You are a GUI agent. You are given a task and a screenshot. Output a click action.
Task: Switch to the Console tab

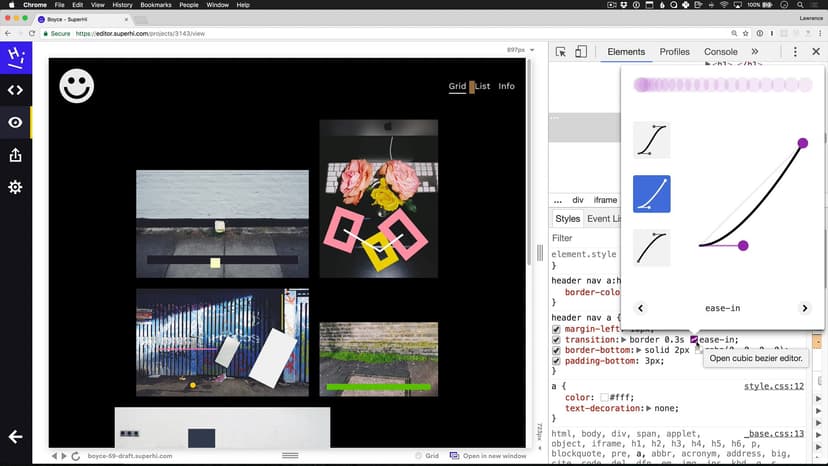click(720, 52)
